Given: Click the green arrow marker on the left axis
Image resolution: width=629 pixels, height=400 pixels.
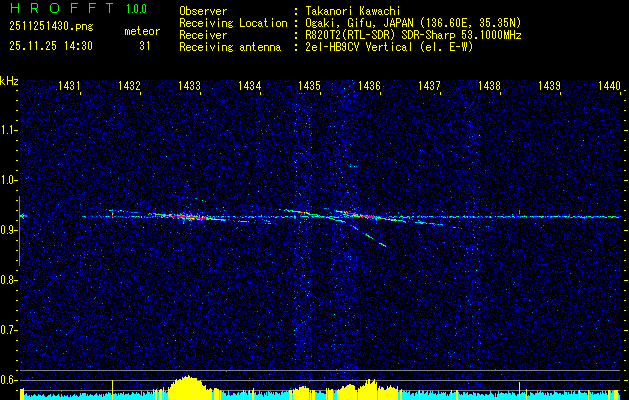Looking at the screenshot, I should click(23, 216).
